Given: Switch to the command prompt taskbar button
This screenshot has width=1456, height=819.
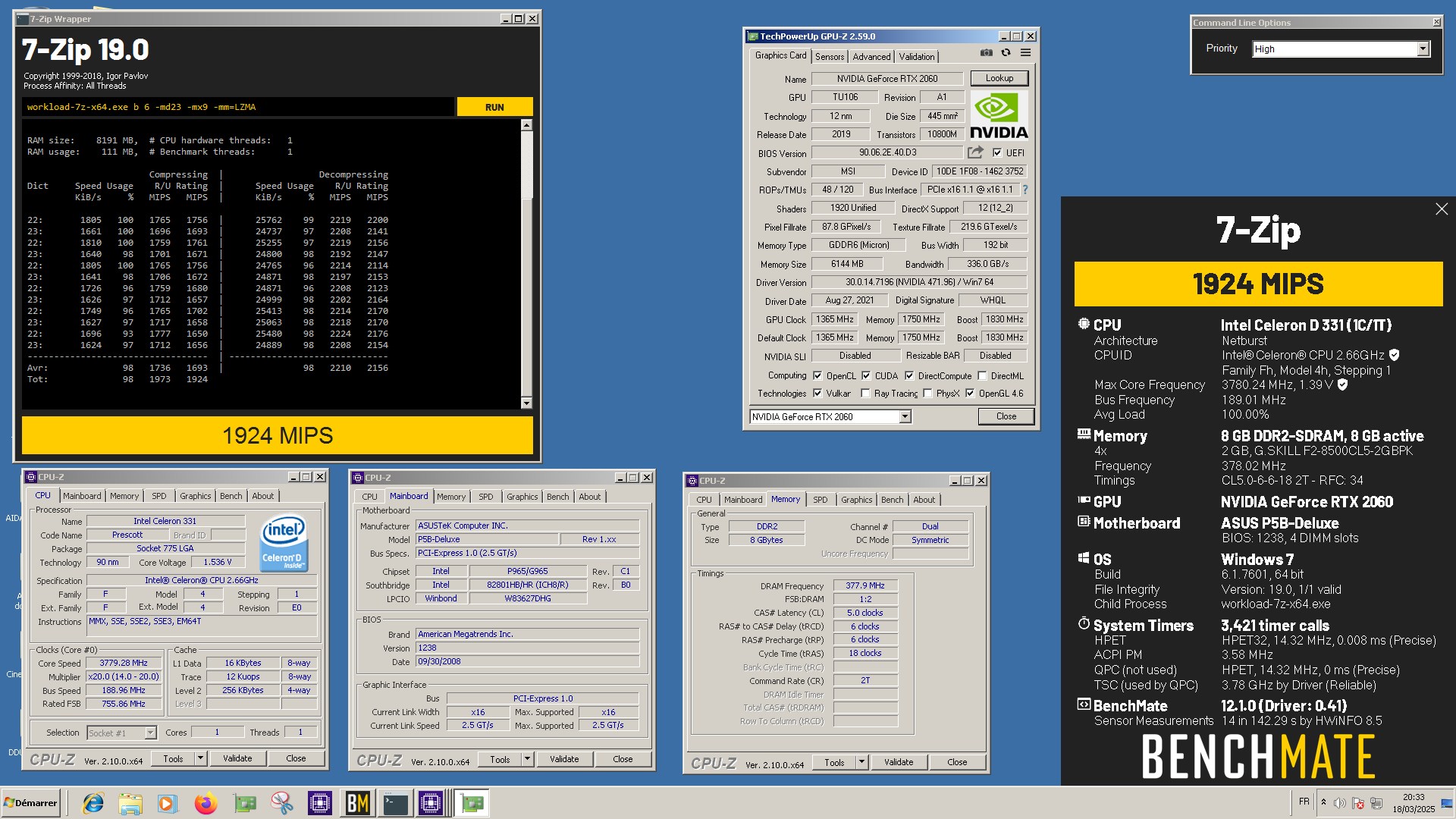Looking at the screenshot, I should tap(395, 803).
